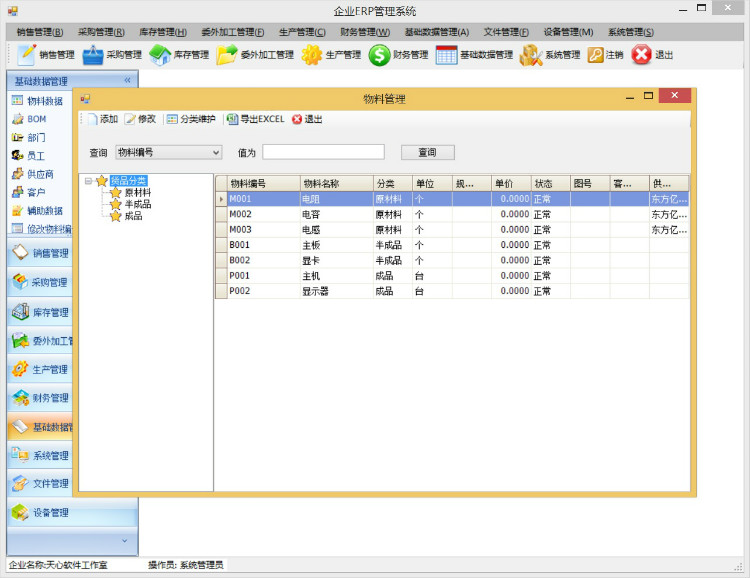Click 导出EXCEL in 物料管理 toolbar

(x=256, y=119)
